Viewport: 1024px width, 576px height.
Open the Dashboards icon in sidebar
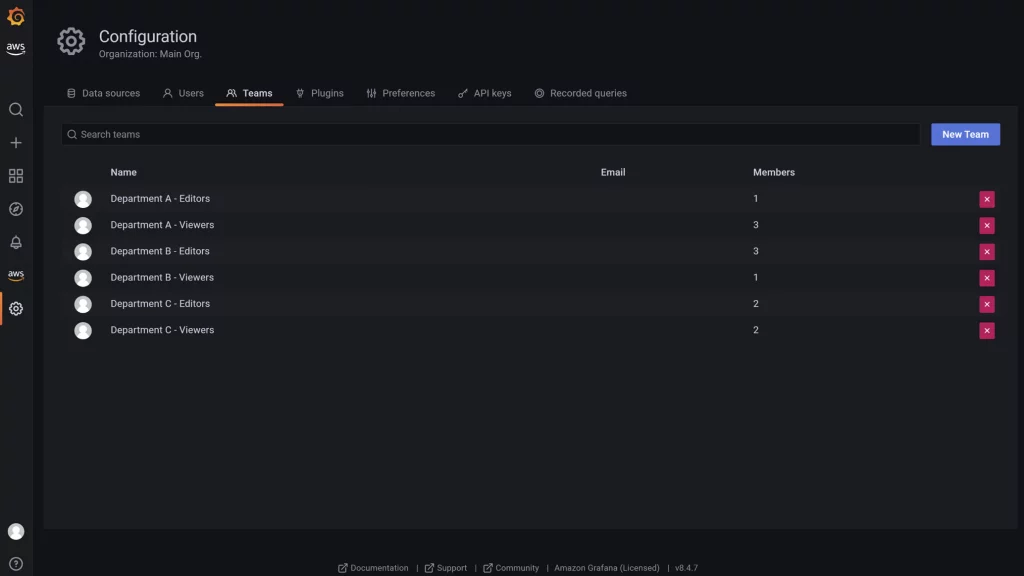coord(15,175)
